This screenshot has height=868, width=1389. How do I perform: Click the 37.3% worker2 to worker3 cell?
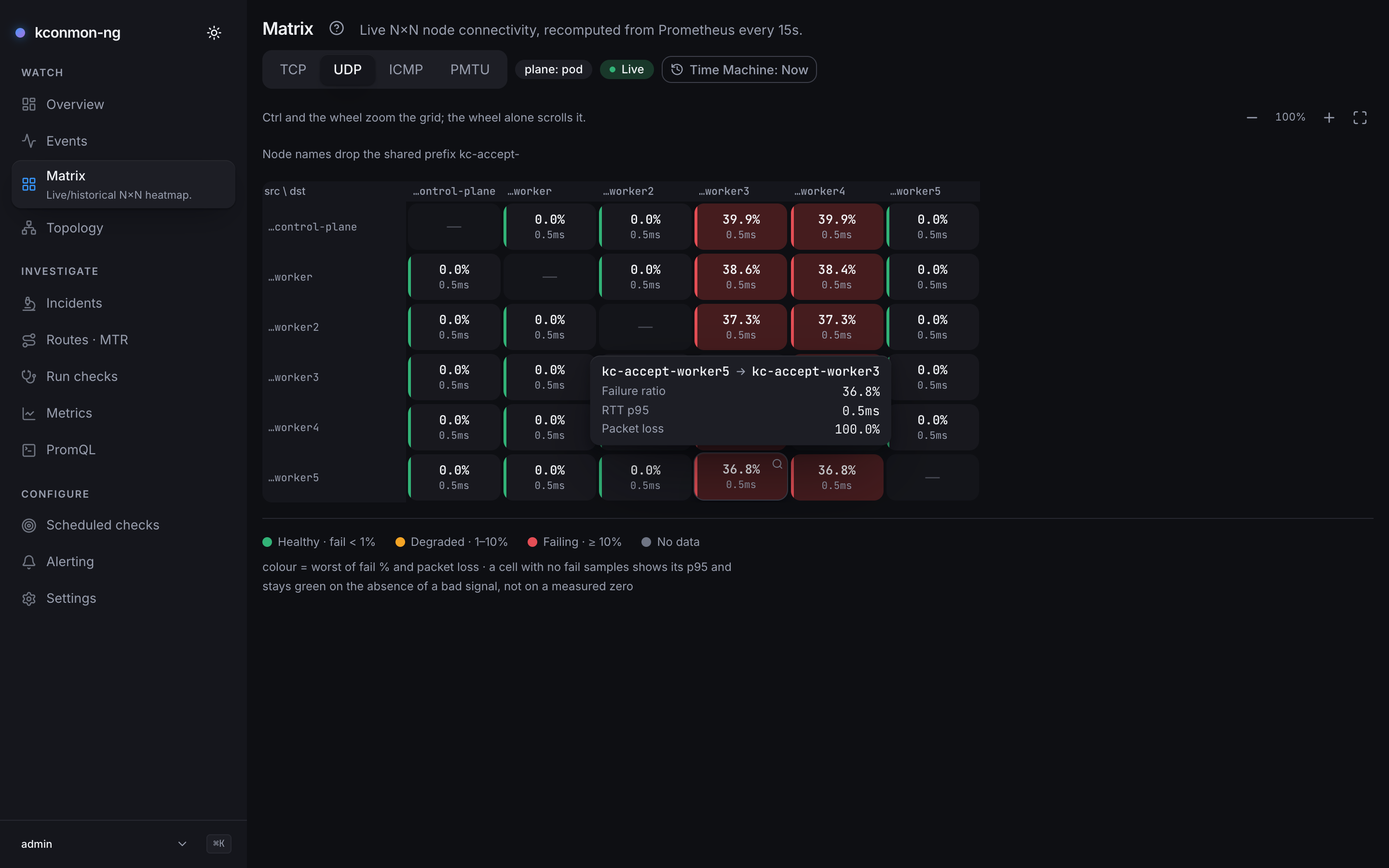[741, 327]
